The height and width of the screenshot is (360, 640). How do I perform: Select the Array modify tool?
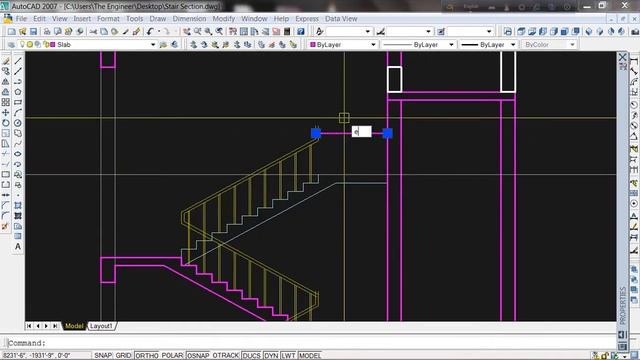(x=6, y=102)
